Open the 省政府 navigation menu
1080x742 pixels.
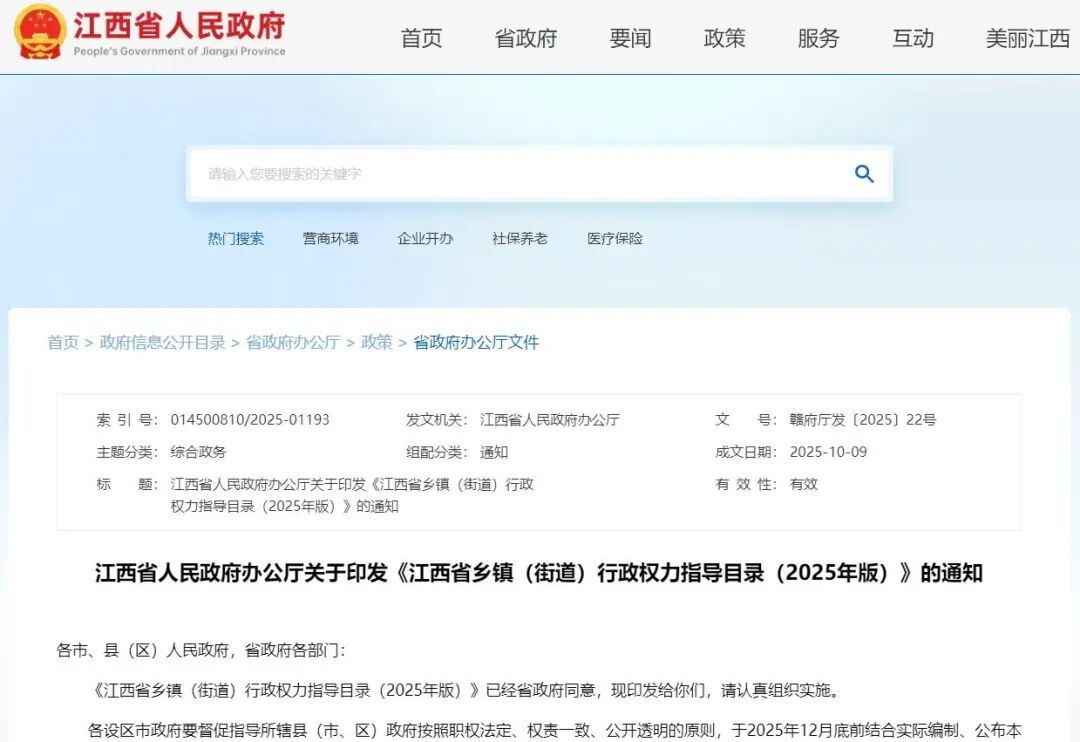[x=524, y=38]
